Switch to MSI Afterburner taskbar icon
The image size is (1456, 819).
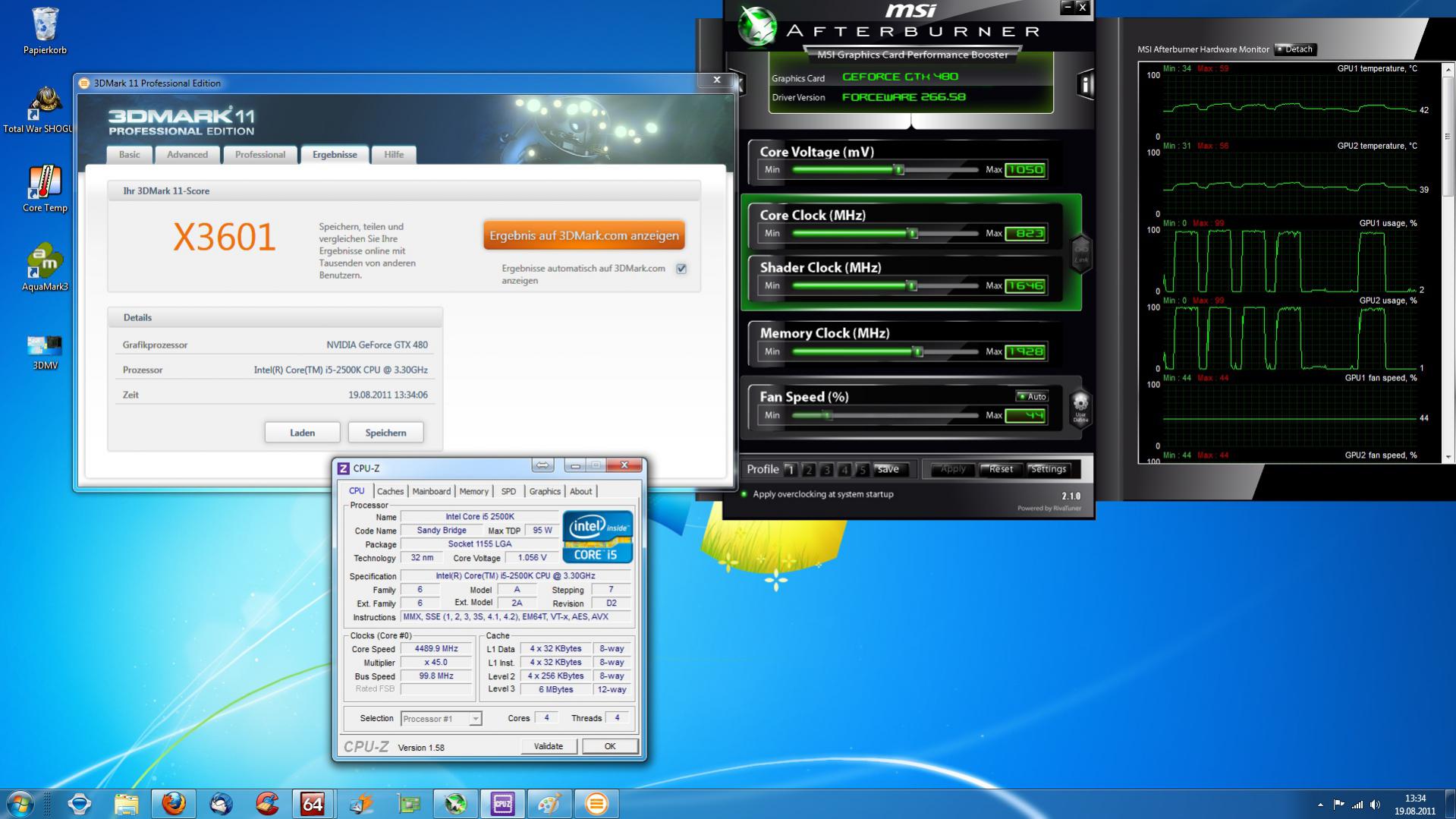pyautogui.click(x=455, y=804)
